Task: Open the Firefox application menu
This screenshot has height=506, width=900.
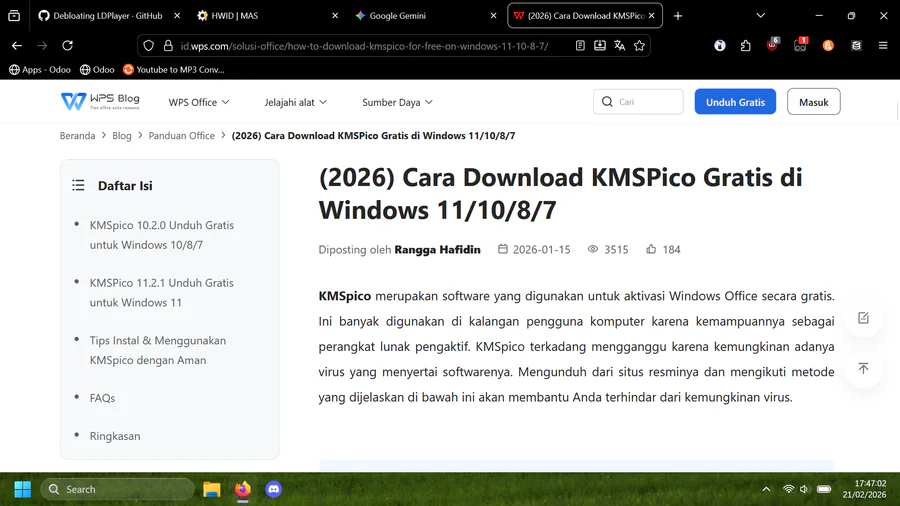Action: tap(883, 45)
